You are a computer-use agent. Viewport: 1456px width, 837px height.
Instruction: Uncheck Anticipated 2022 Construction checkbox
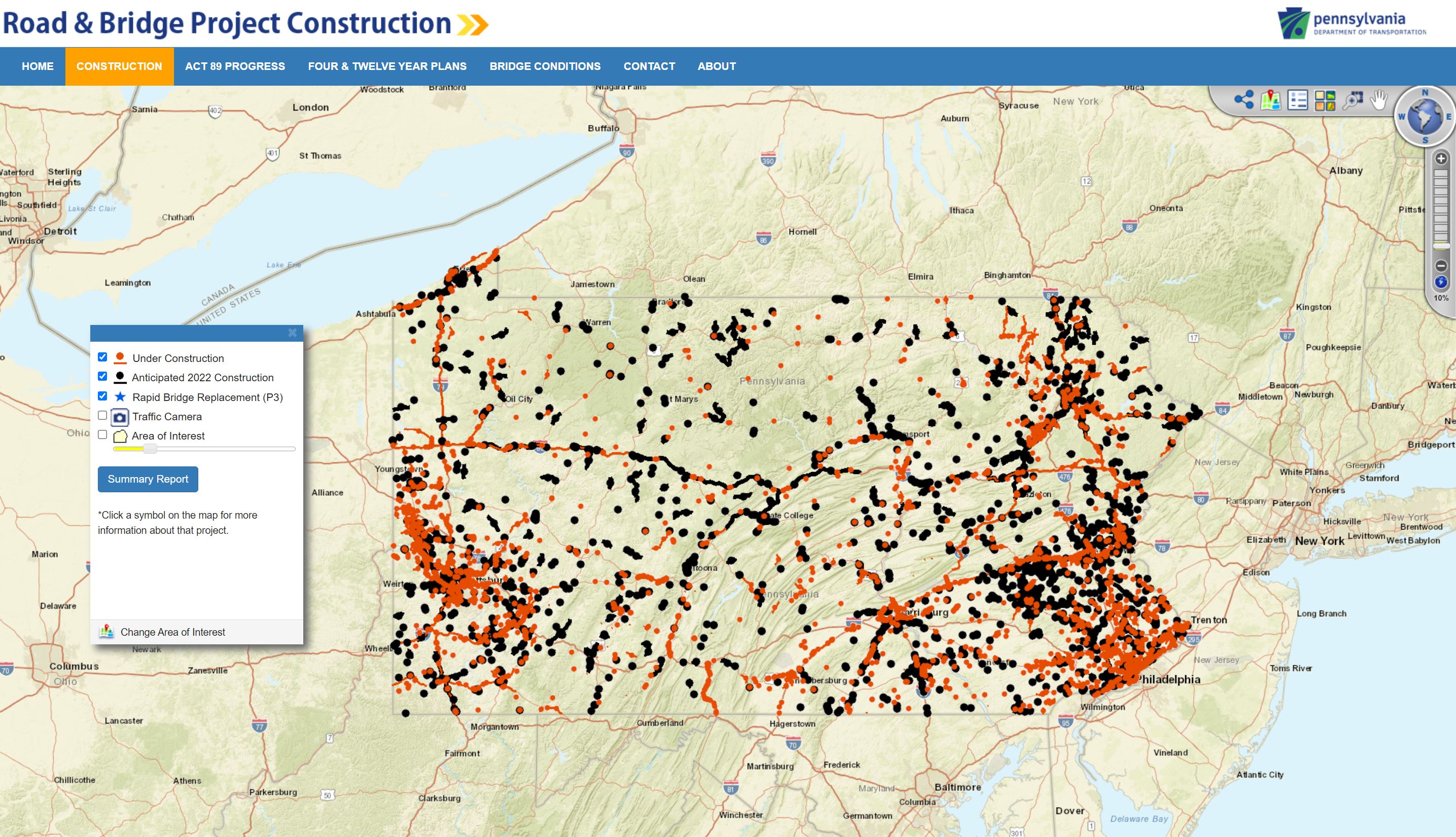(102, 377)
